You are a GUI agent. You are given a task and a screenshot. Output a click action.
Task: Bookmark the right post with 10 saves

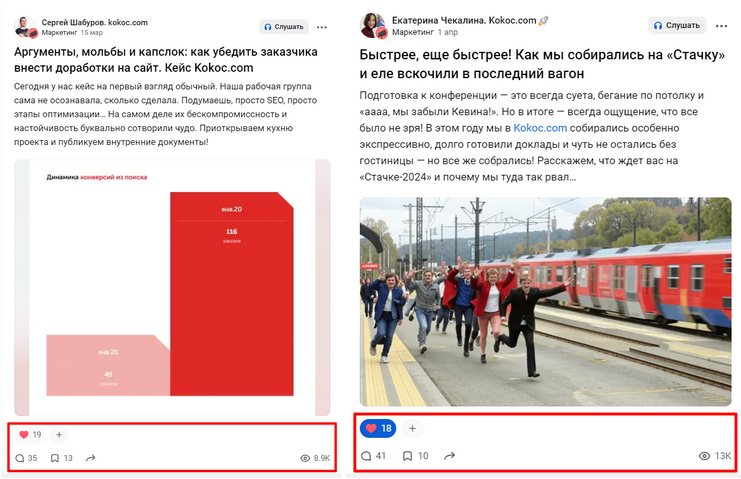[415, 456]
